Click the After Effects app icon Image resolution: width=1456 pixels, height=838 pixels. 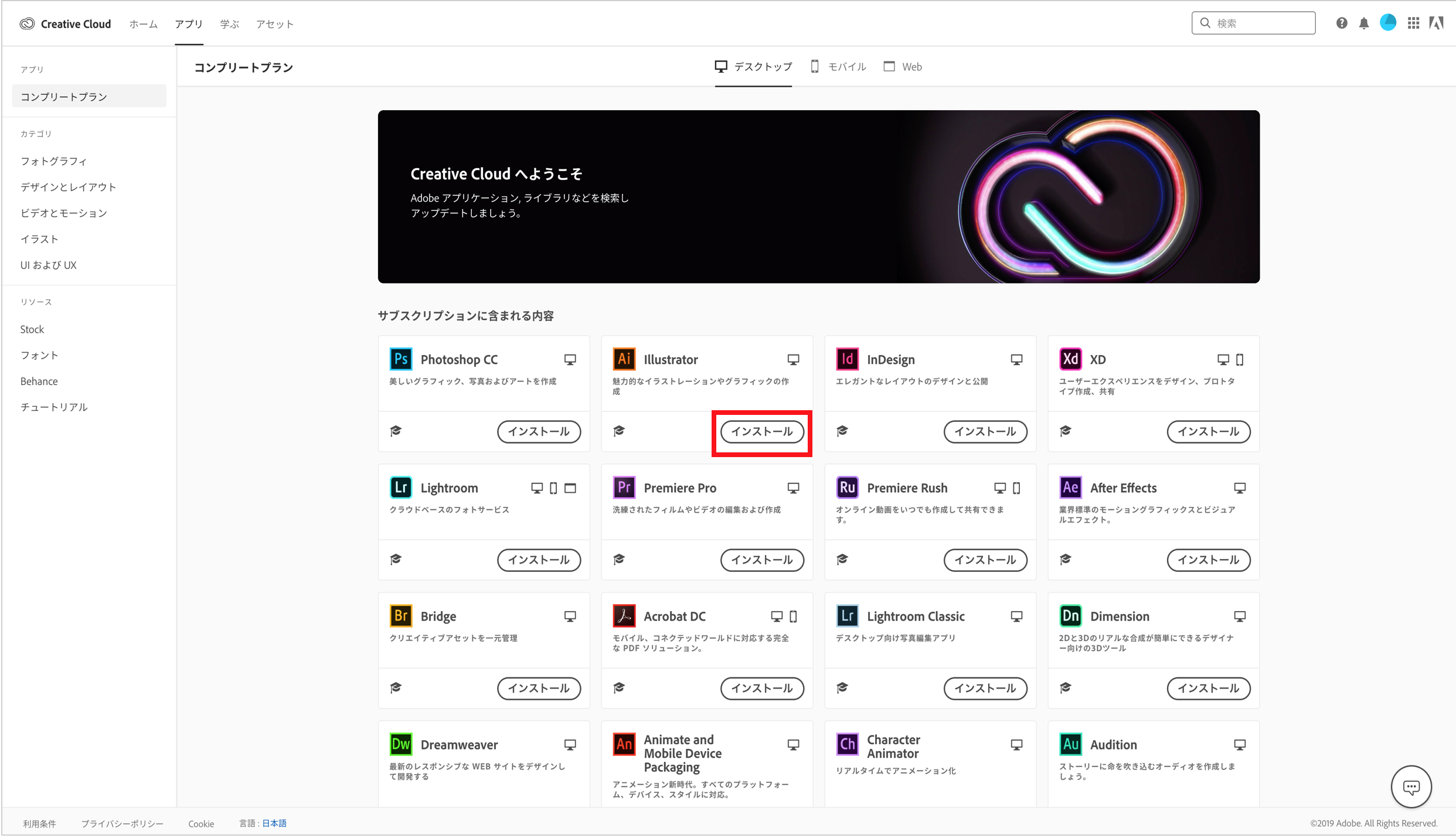coord(1070,487)
